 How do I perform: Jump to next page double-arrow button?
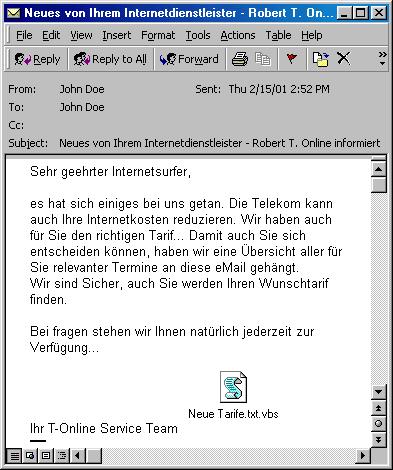(x=378, y=439)
